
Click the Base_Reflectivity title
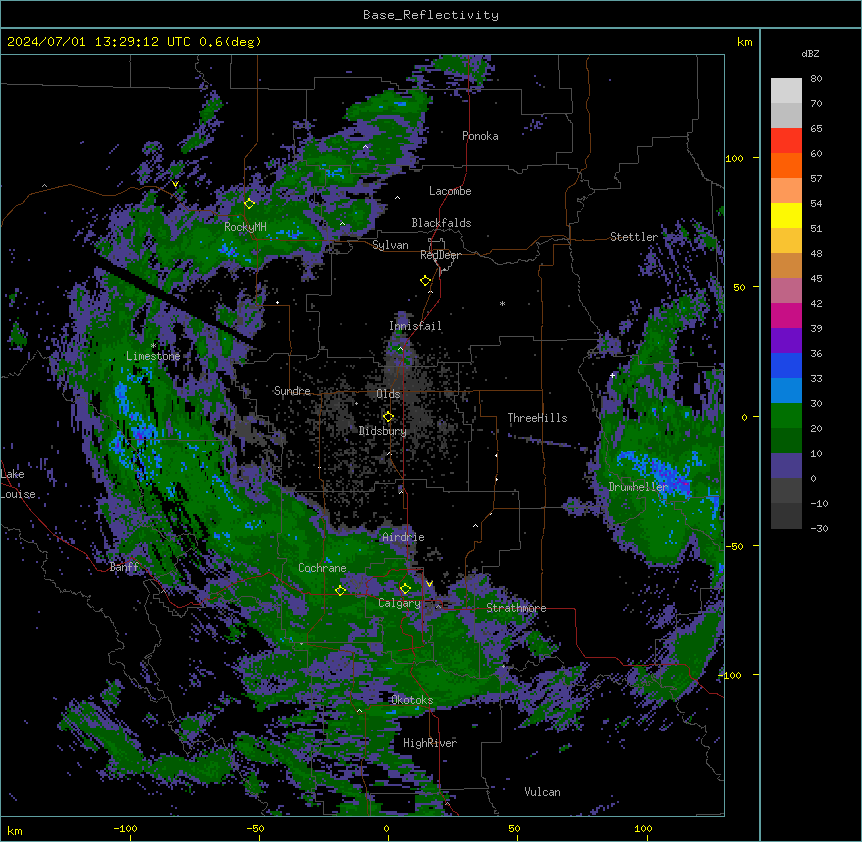(431, 15)
